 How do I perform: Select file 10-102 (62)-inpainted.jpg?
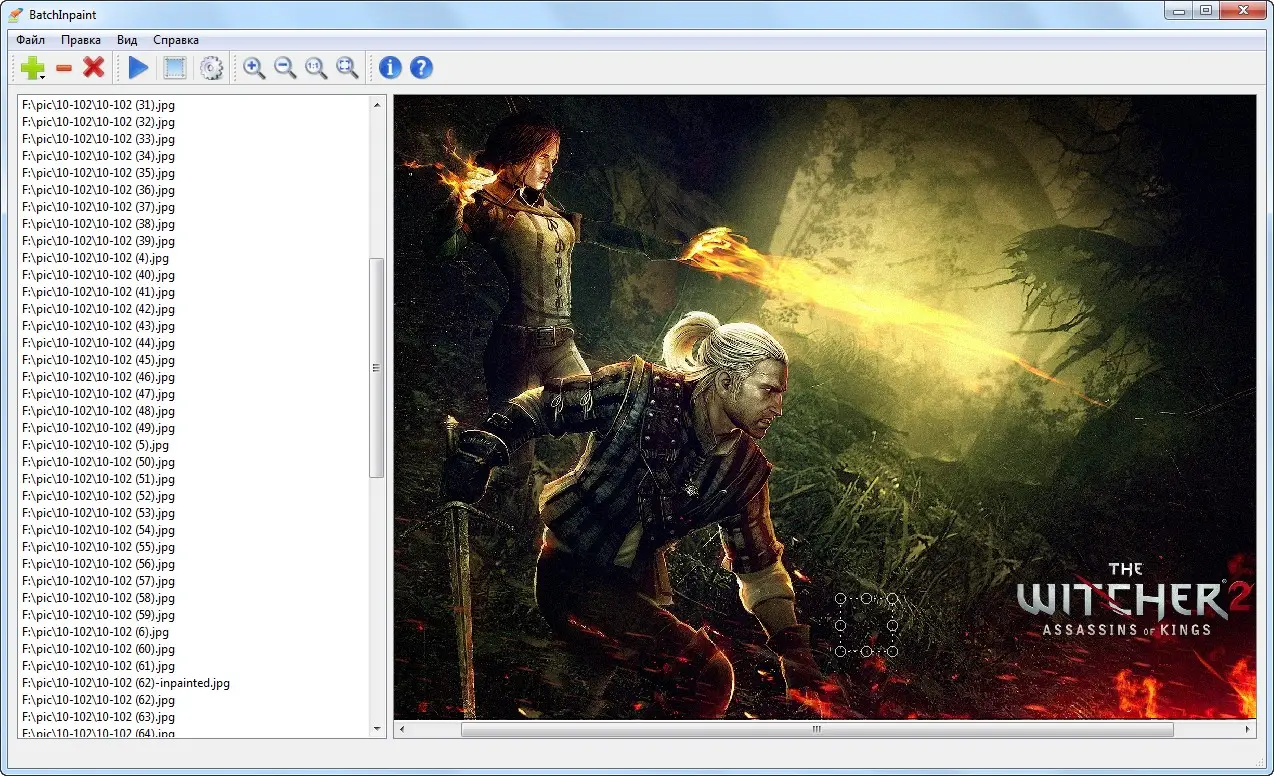(125, 683)
